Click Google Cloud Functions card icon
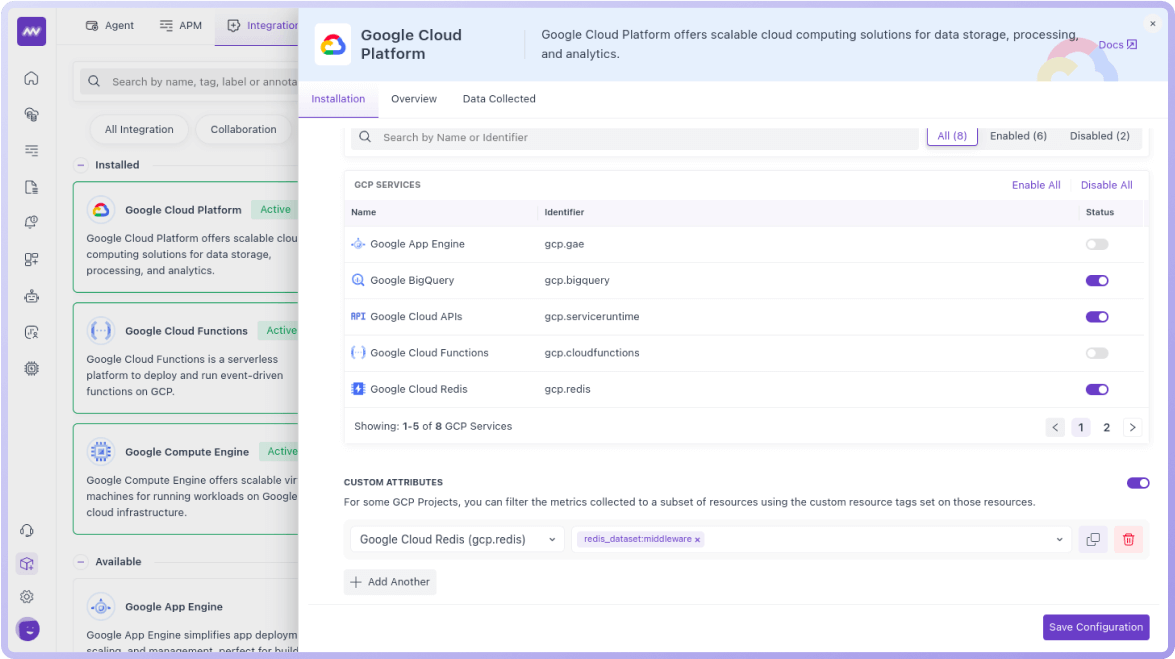Image resolution: width=1175 pixels, height=659 pixels. (x=100, y=330)
